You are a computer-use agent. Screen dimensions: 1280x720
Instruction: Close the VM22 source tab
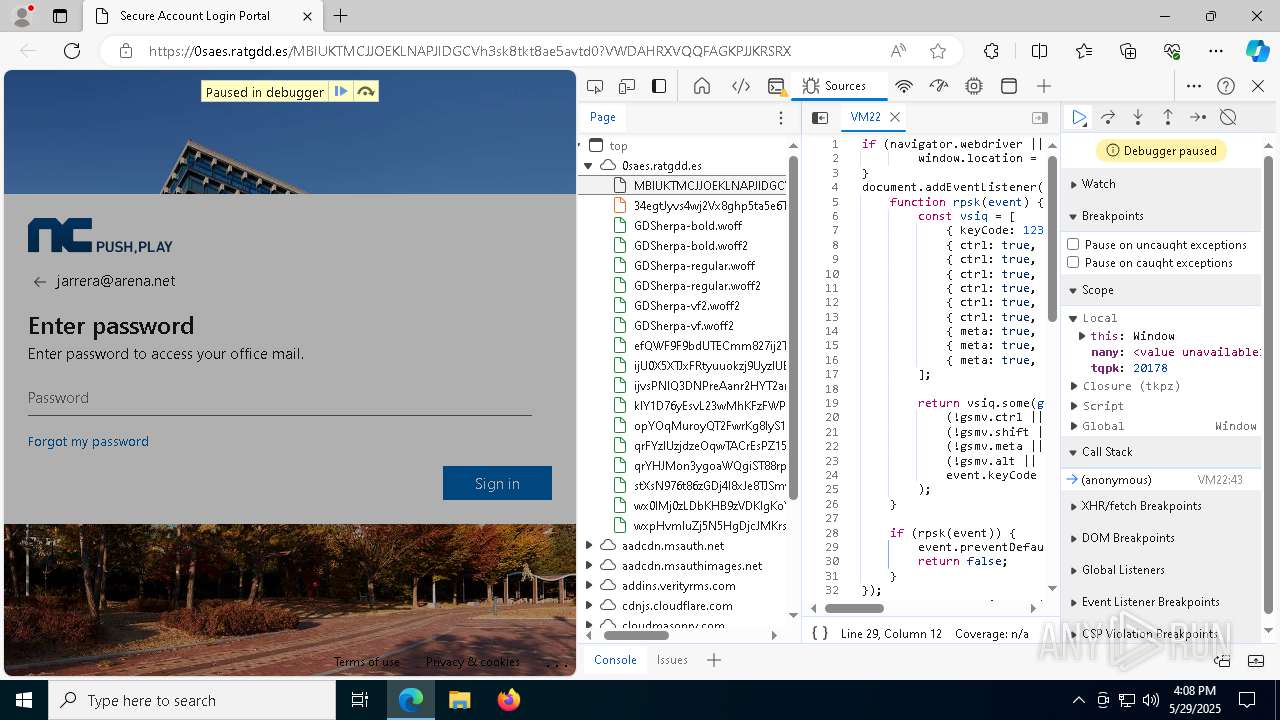(895, 117)
